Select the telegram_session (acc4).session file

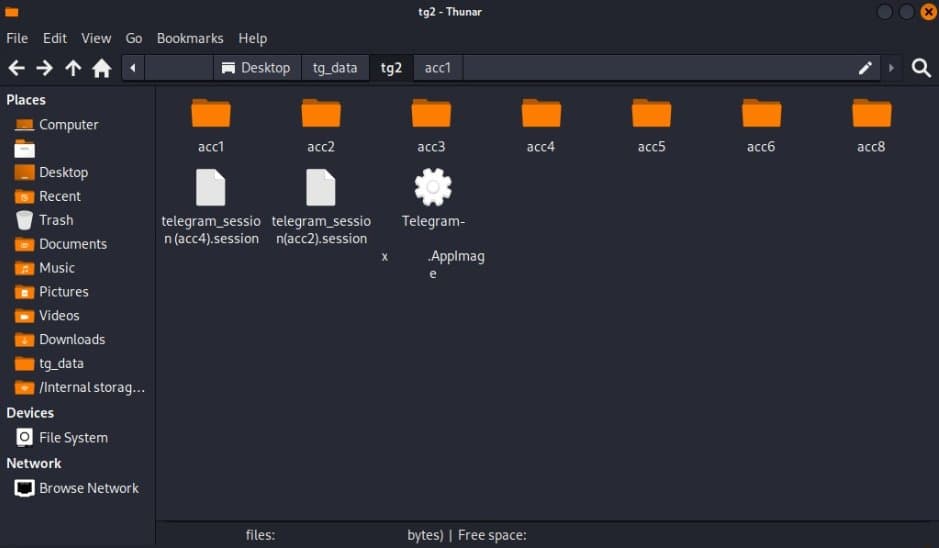(x=211, y=187)
